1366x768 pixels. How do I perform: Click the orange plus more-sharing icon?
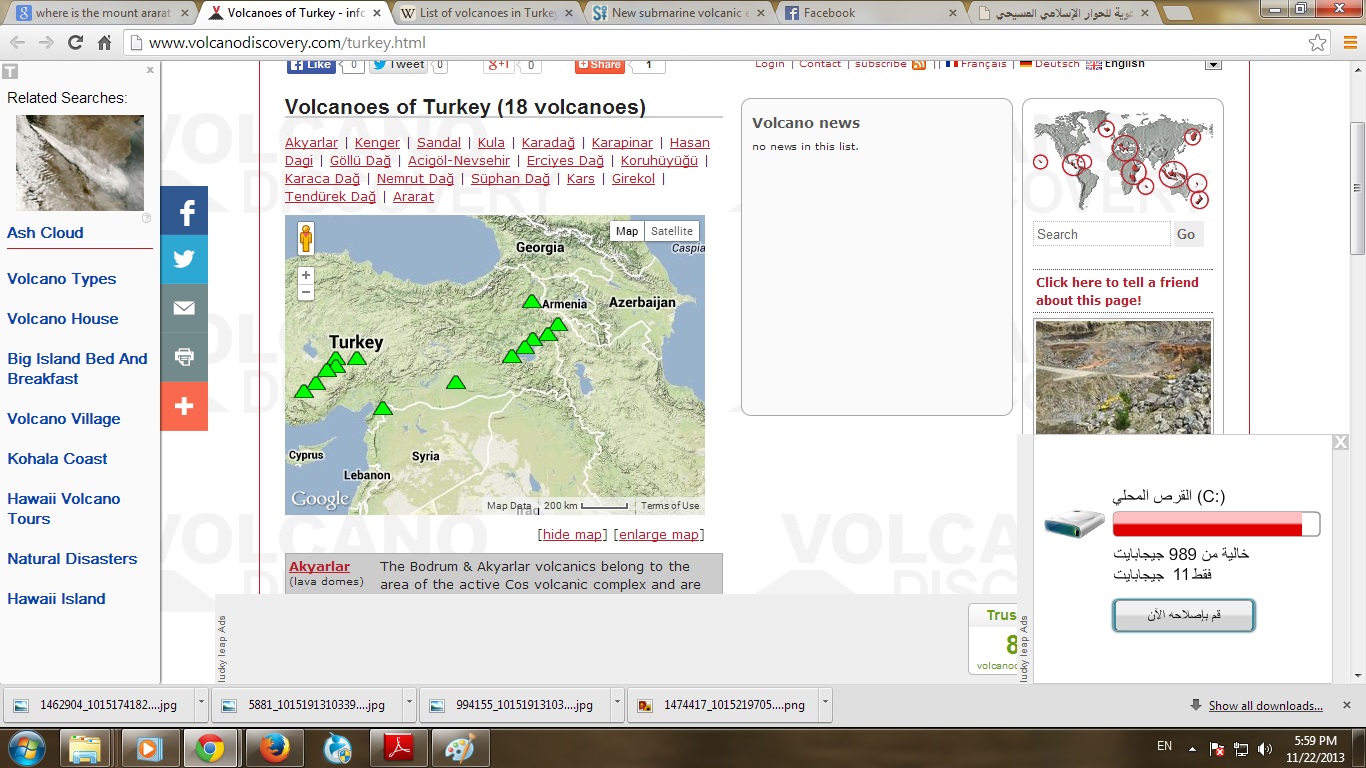(184, 406)
